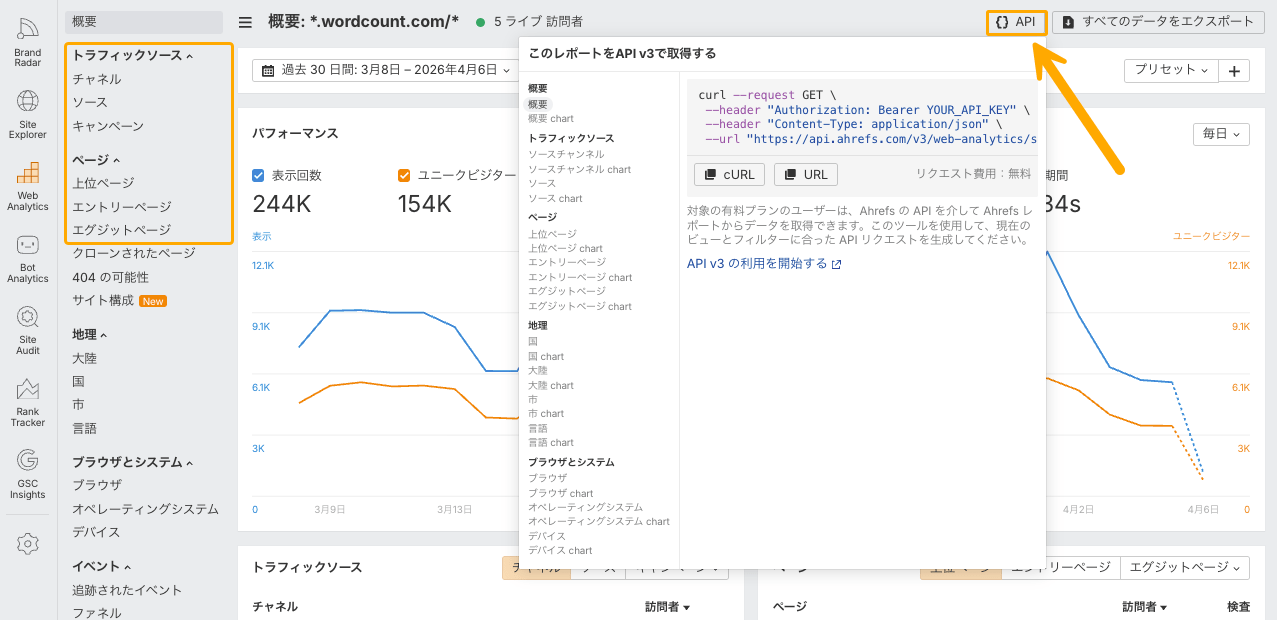Open Bot Analytics tool

pos(28,259)
